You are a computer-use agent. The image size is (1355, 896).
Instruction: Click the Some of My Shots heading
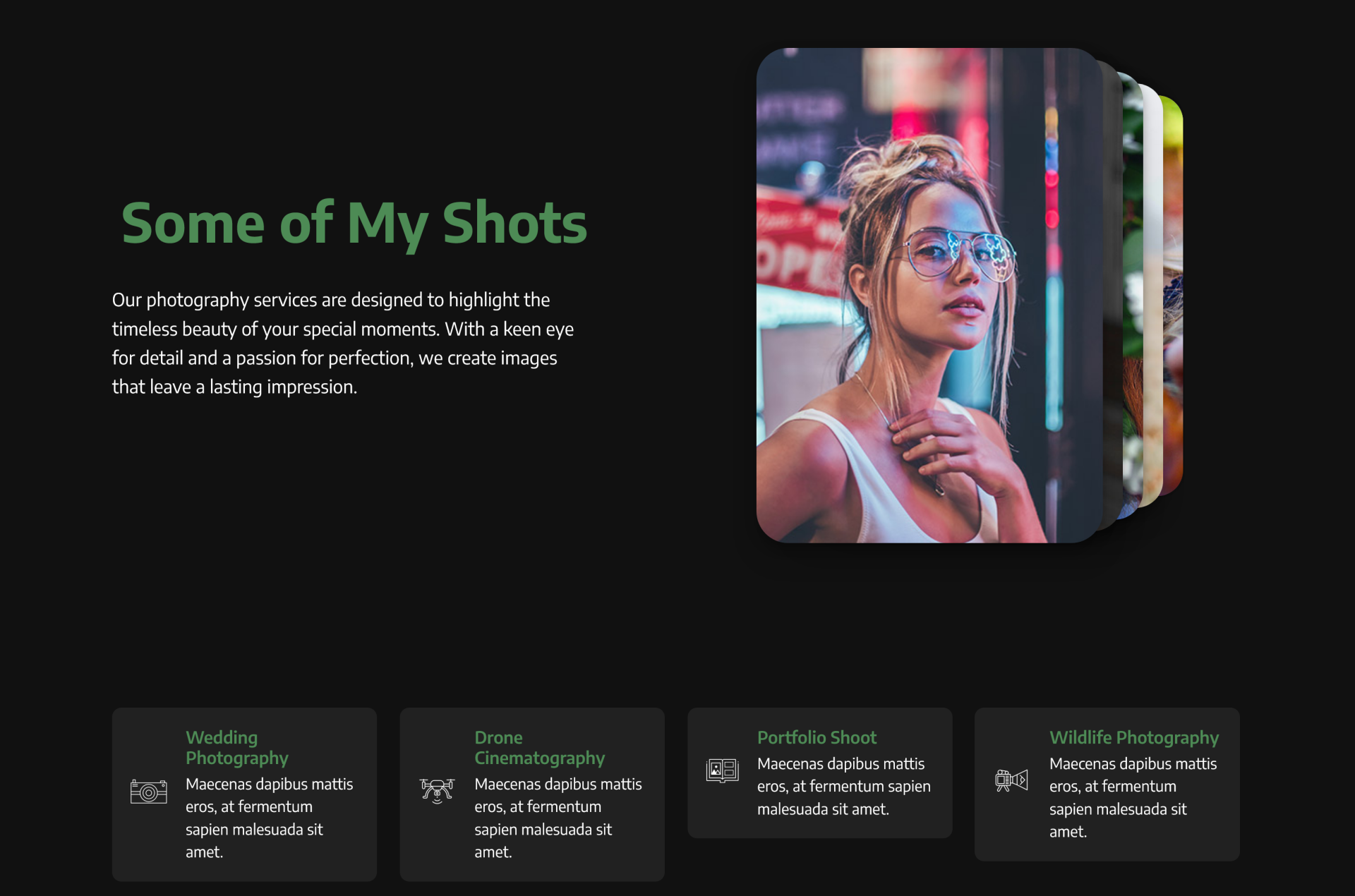tap(354, 223)
